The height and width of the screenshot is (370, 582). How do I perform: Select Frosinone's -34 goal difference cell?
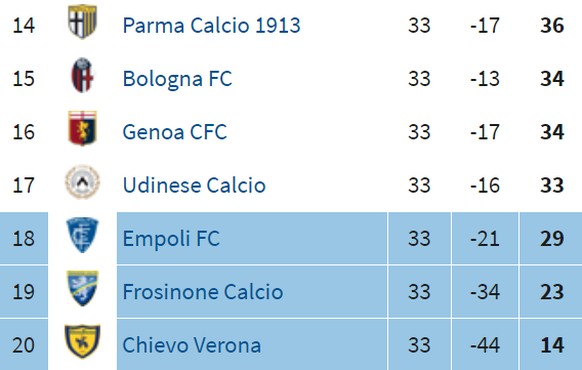click(485, 292)
